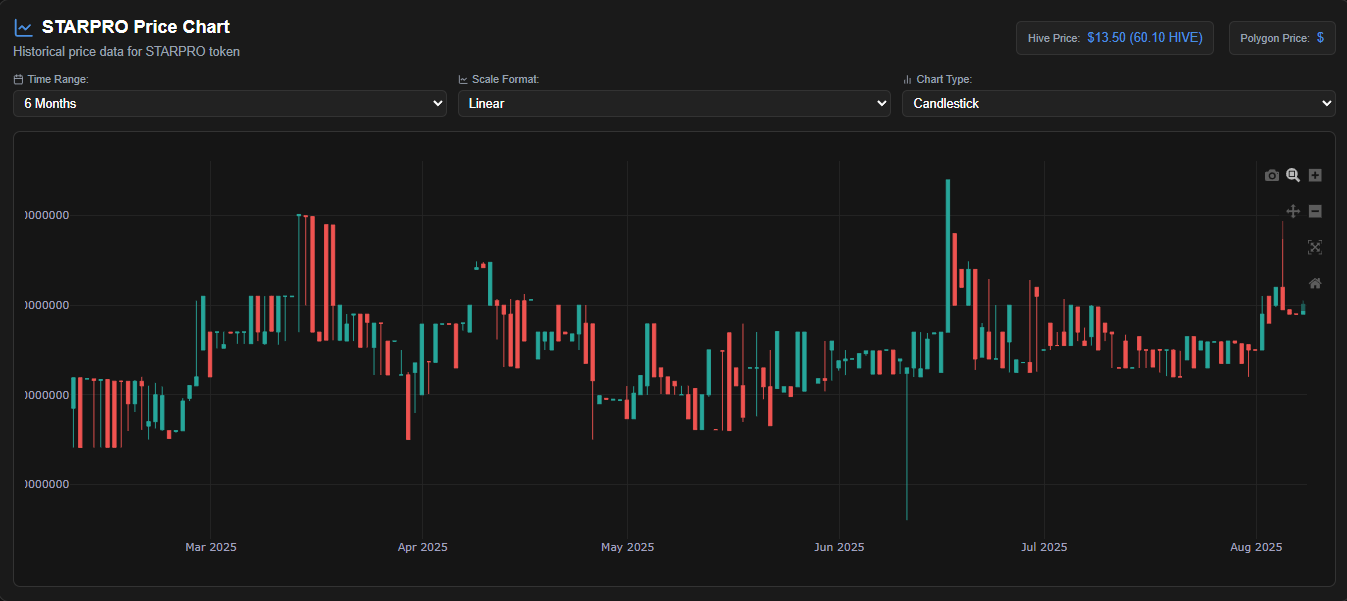Screen dimensions: 1347x601
Task: Click the Polygon Price badge
Action: (x=1282, y=38)
